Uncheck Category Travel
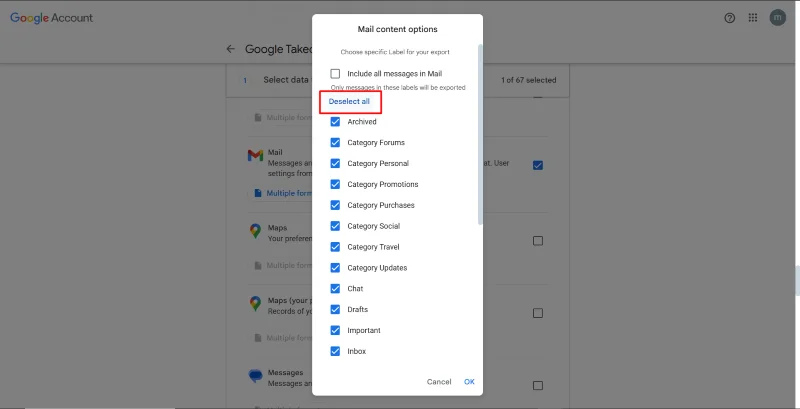Image resolution: width=800 pixels, height=409 pixels. point(335,247)
